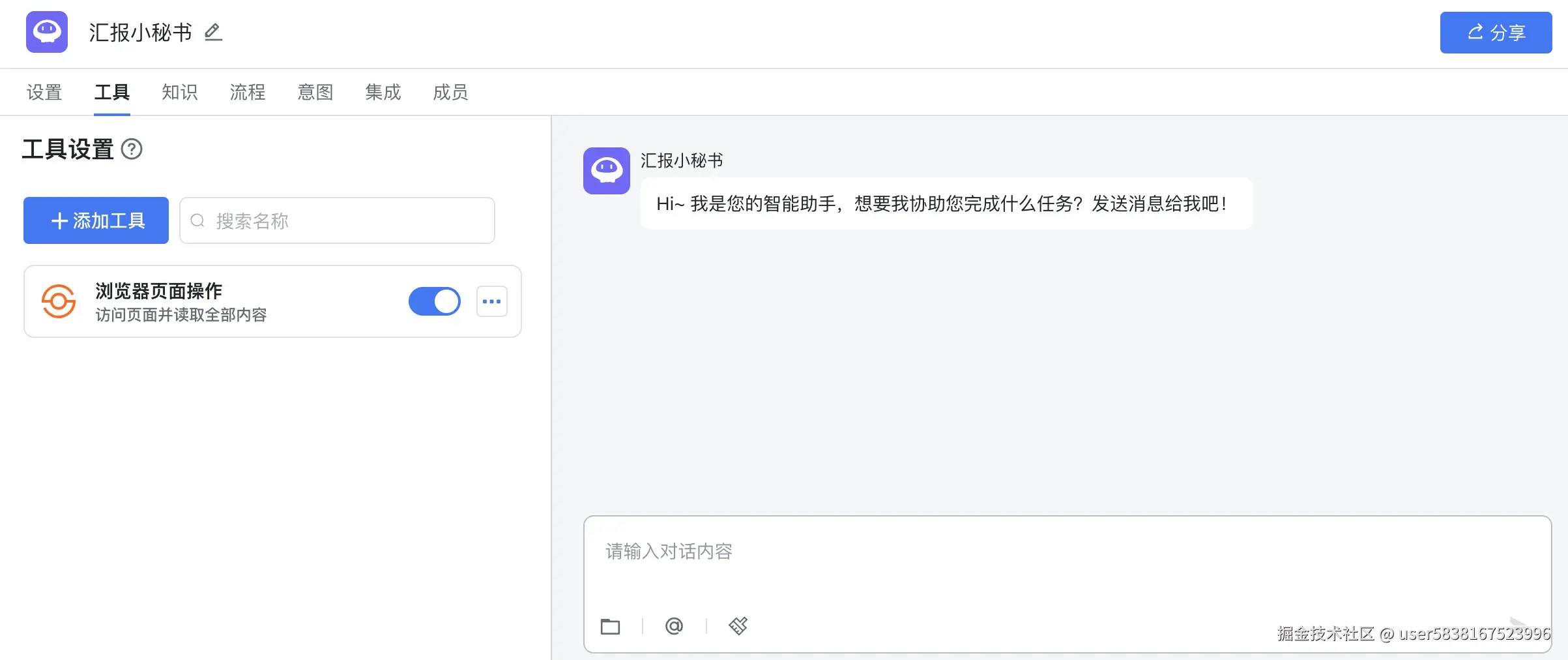Switch to the 流程 tab
The height and width of the screenshot is (660, 1568).
[247, 93]
